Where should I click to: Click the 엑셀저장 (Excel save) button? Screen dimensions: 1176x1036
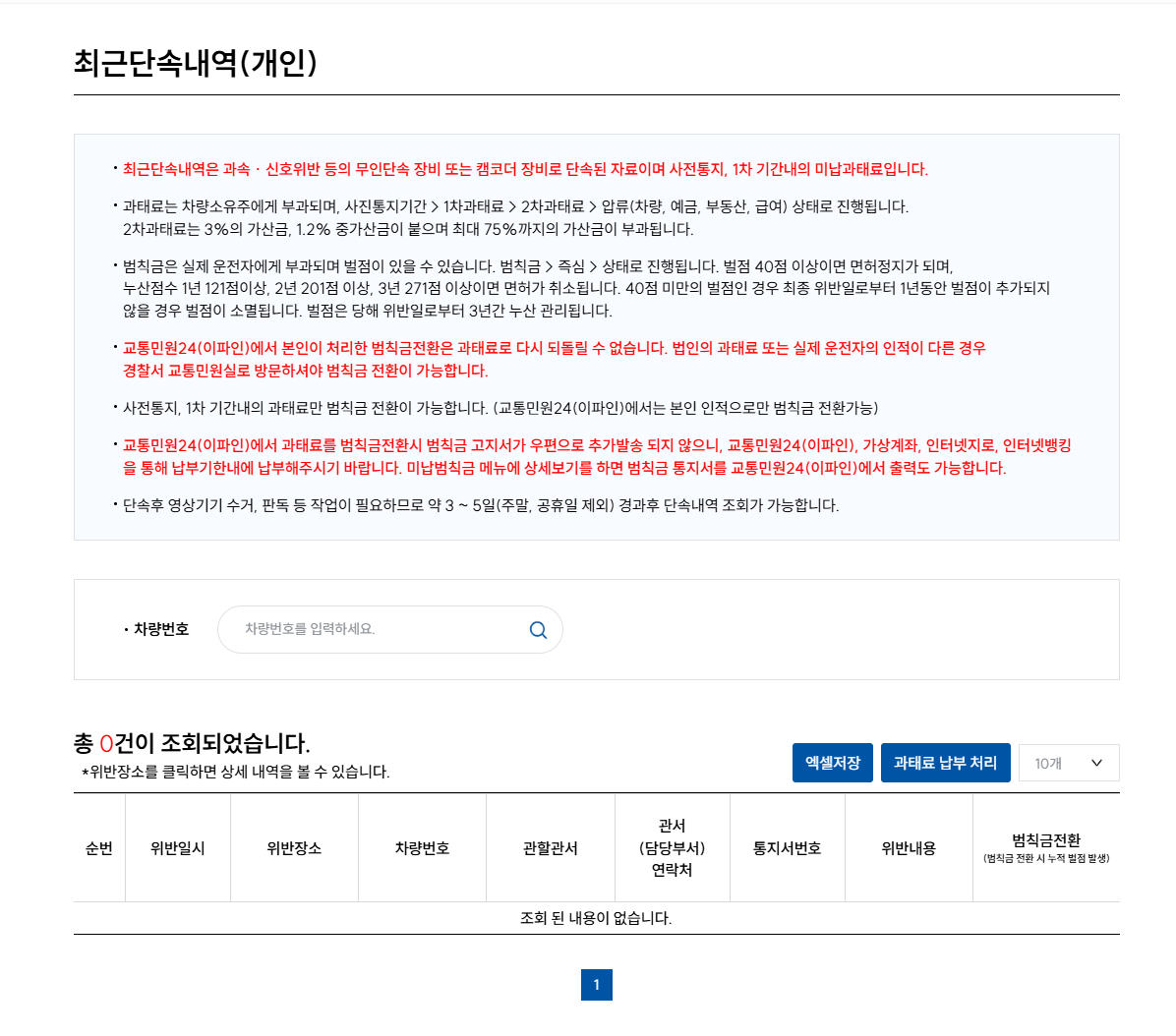(x=832, y=762)
